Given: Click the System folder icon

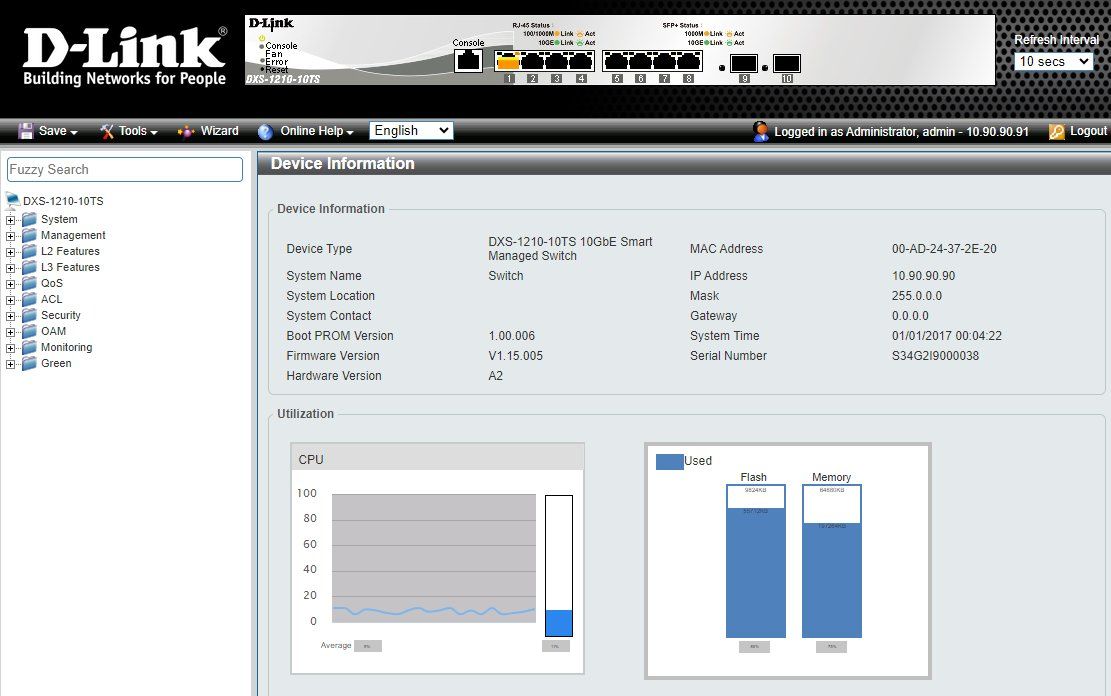Looking at the screenshot, I should click(29, 219).
